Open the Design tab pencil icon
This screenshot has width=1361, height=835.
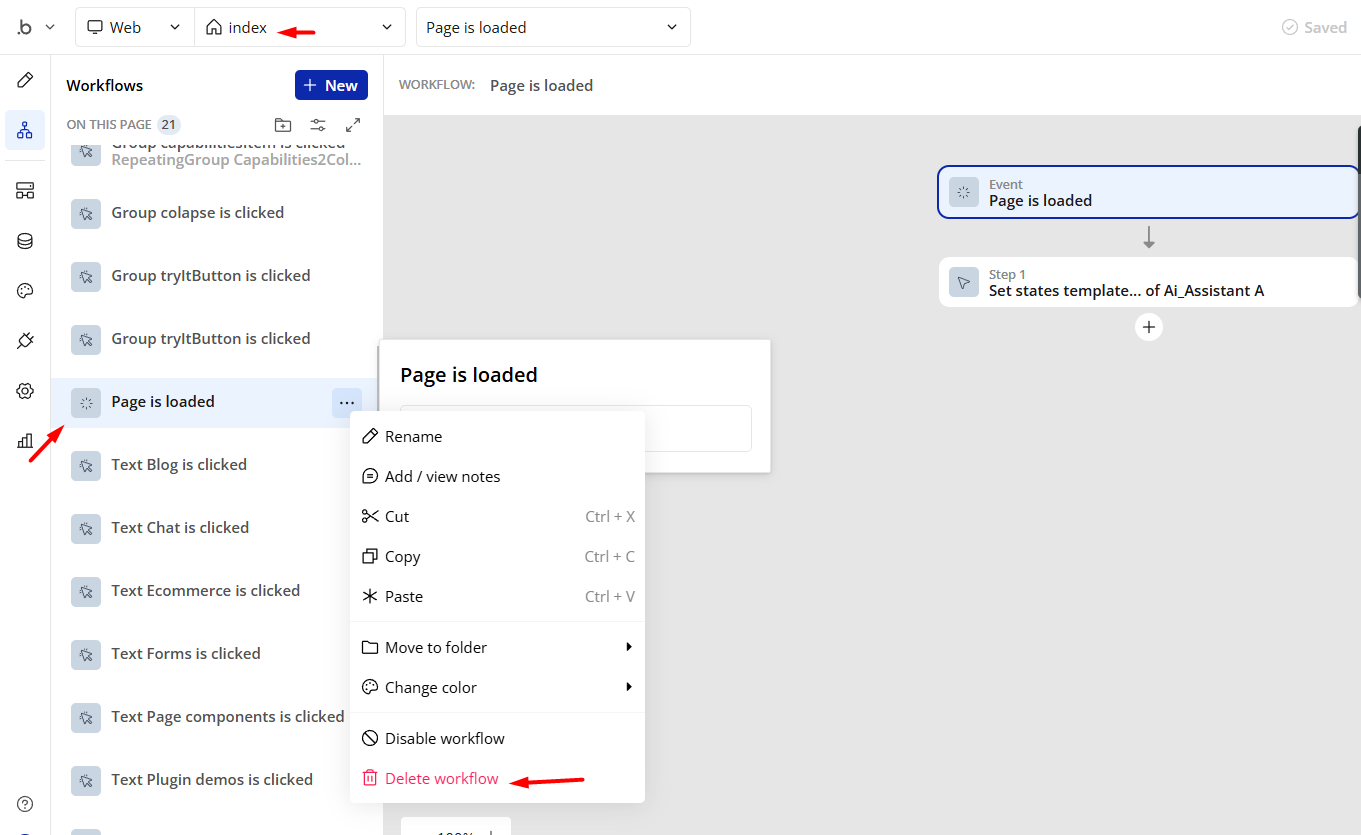tap(25, 80)
